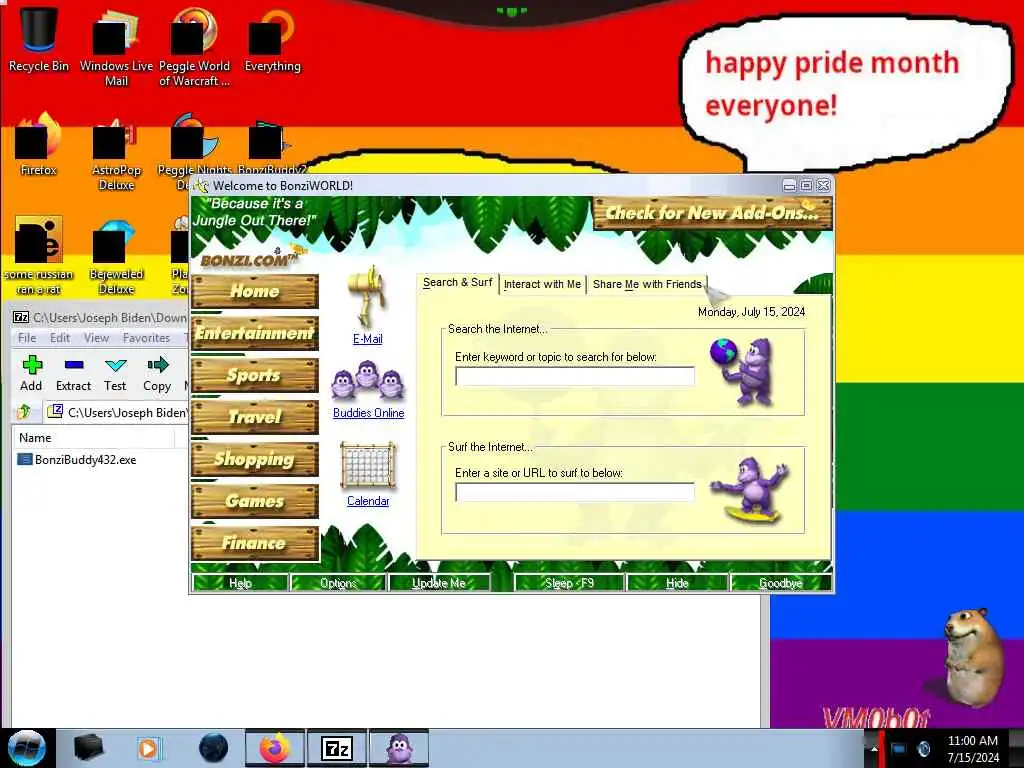Click the Calendar text link
Viewport: 1024px width, 768px height.
click(368, 501)
